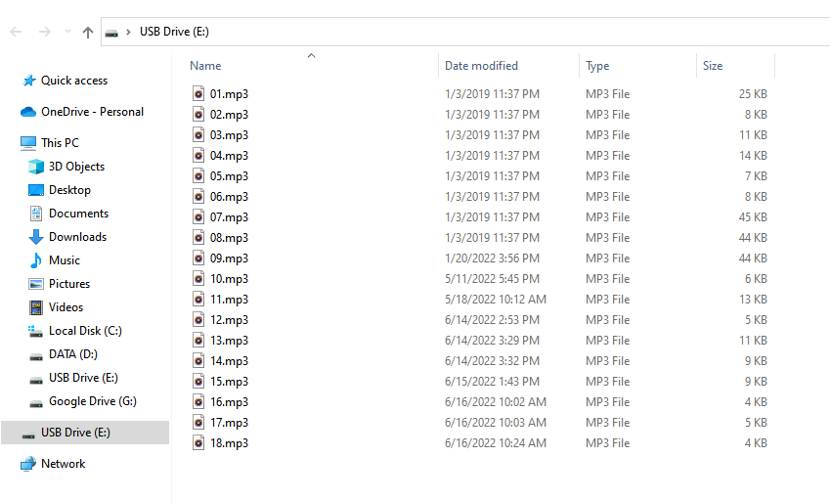
Task: Click the Downloads arrow icon
Action: (x=36, y=237)
